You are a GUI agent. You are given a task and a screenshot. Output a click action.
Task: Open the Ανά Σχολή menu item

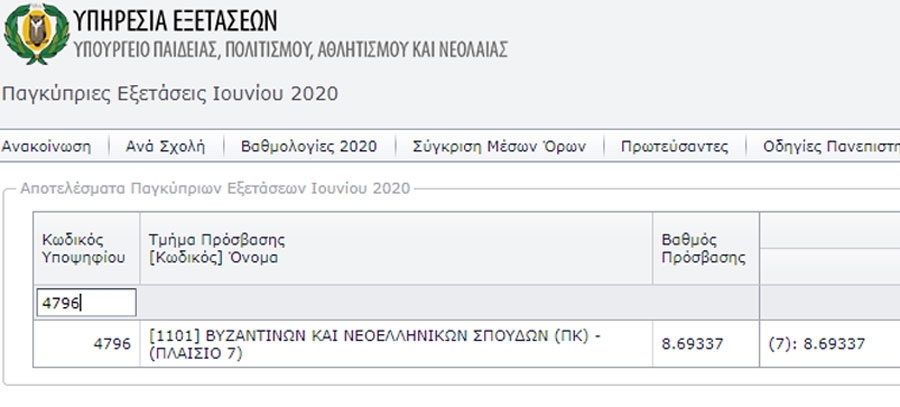tap(165, 146)
